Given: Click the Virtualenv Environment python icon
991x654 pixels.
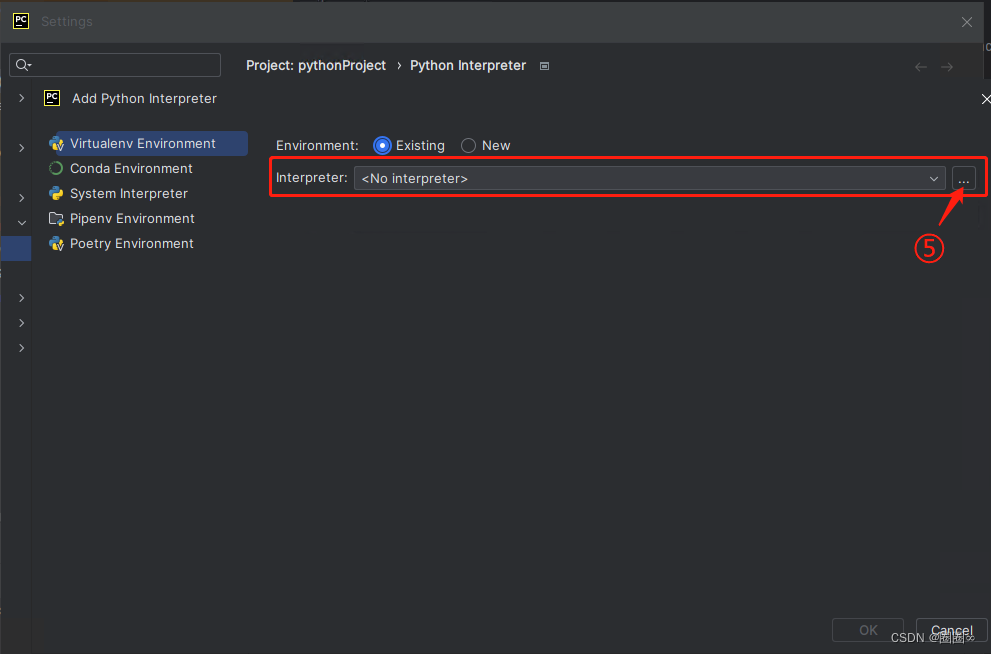Looking at the screenshot, I should tap(56, 143).
